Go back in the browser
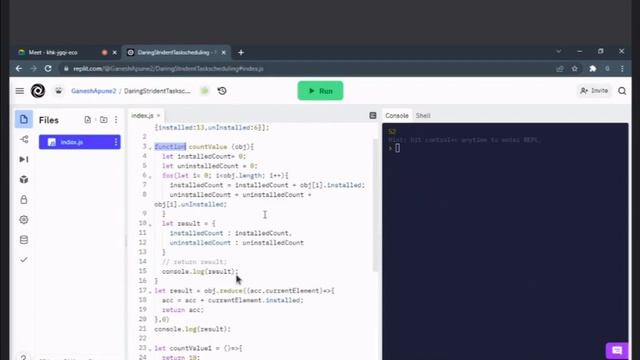Image resolution: width=640 pixels, height=360 pixels. (19, 69)
